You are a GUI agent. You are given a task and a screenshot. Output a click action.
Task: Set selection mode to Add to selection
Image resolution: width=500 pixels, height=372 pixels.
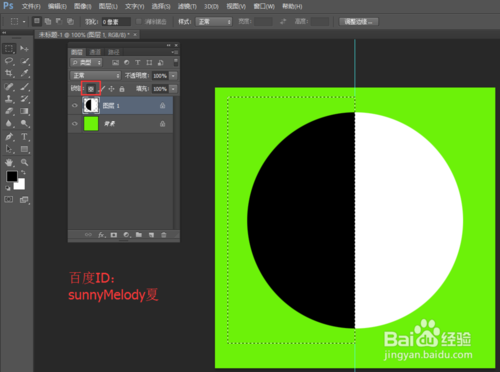click(48, 21)
